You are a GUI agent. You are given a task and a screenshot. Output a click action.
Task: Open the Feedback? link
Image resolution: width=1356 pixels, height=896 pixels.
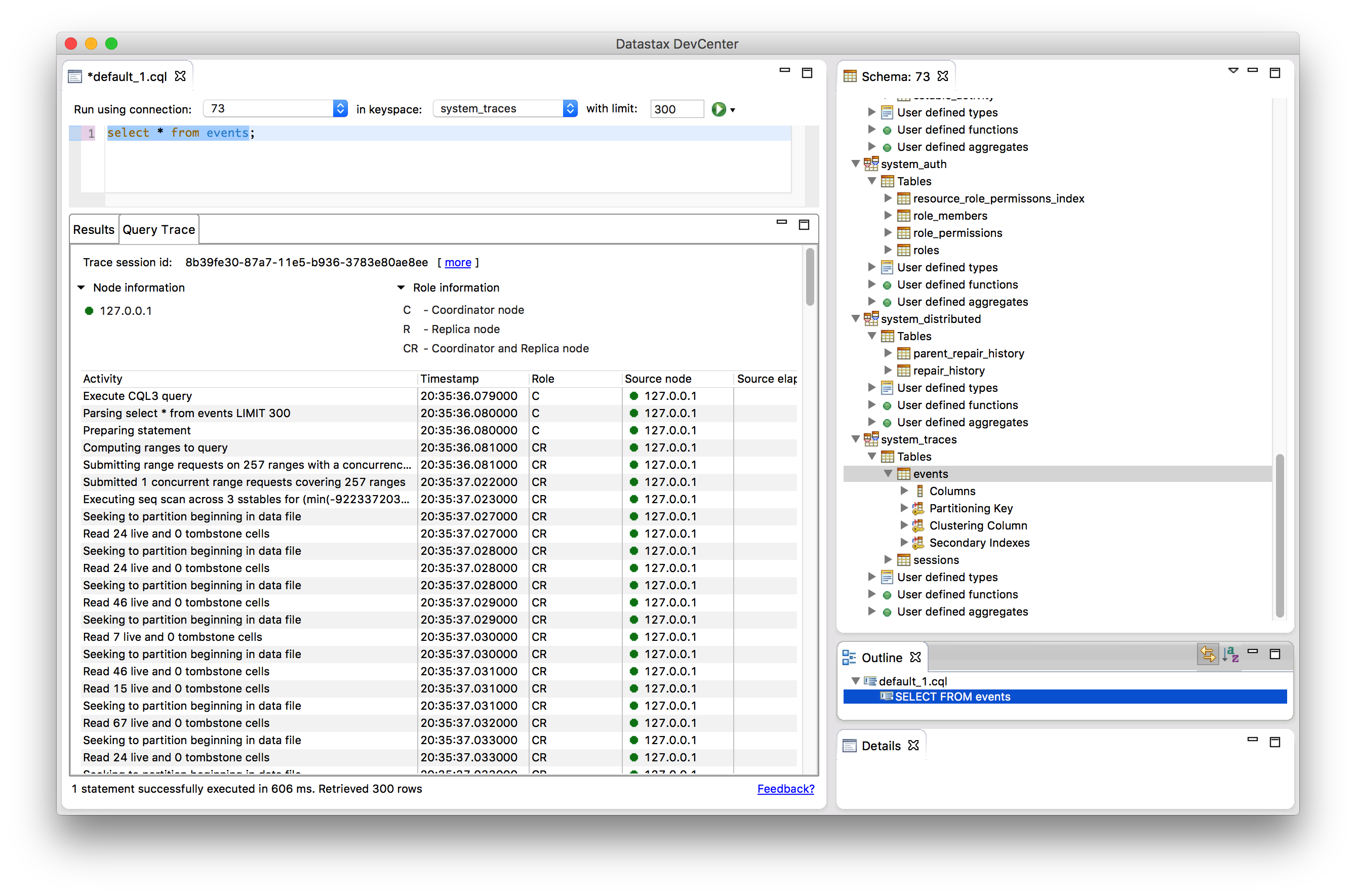pos(785,789)
